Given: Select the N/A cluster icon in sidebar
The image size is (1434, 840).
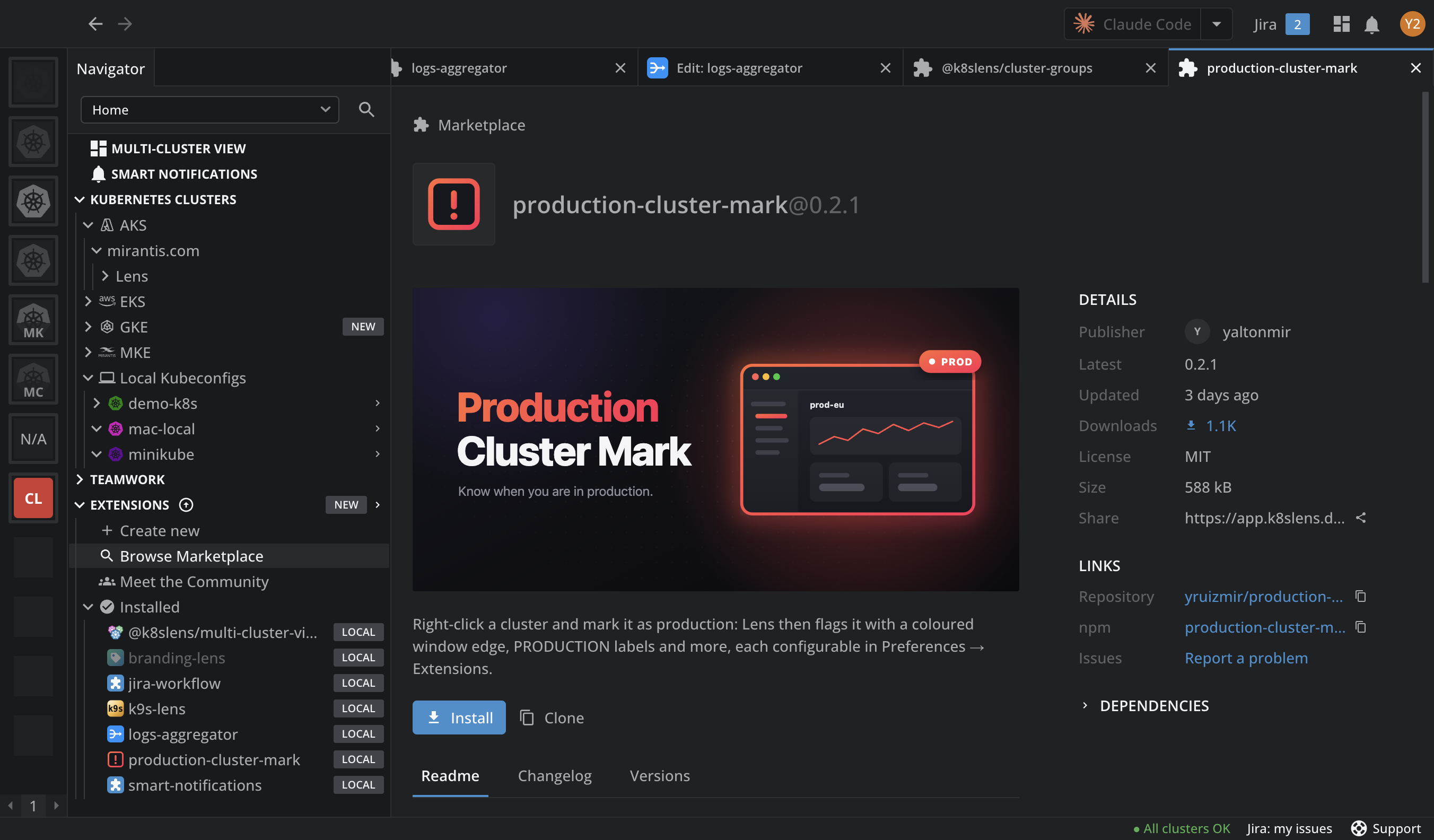Looking at the screenshot, I should click(x=33, y=439).
